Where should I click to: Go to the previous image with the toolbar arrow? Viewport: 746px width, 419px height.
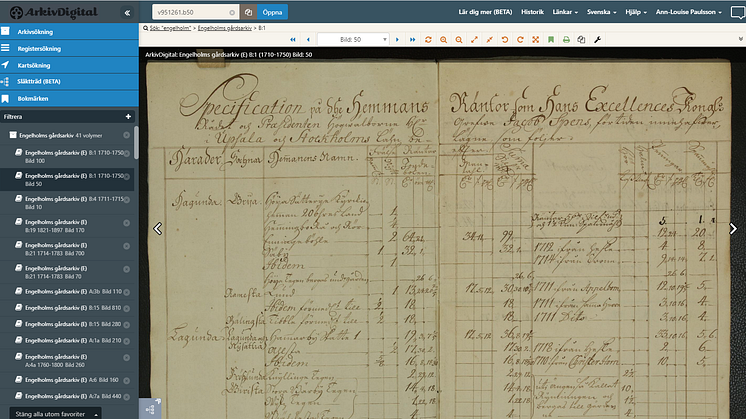(x=308, y=39)
